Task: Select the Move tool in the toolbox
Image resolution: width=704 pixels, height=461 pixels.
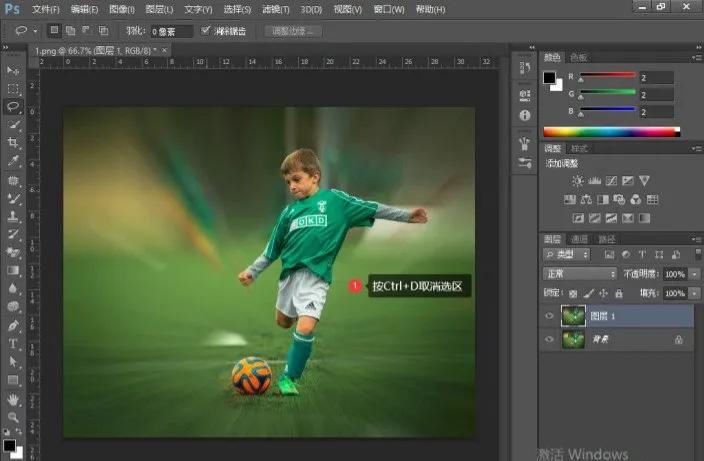Action: [x=13, y=72]
